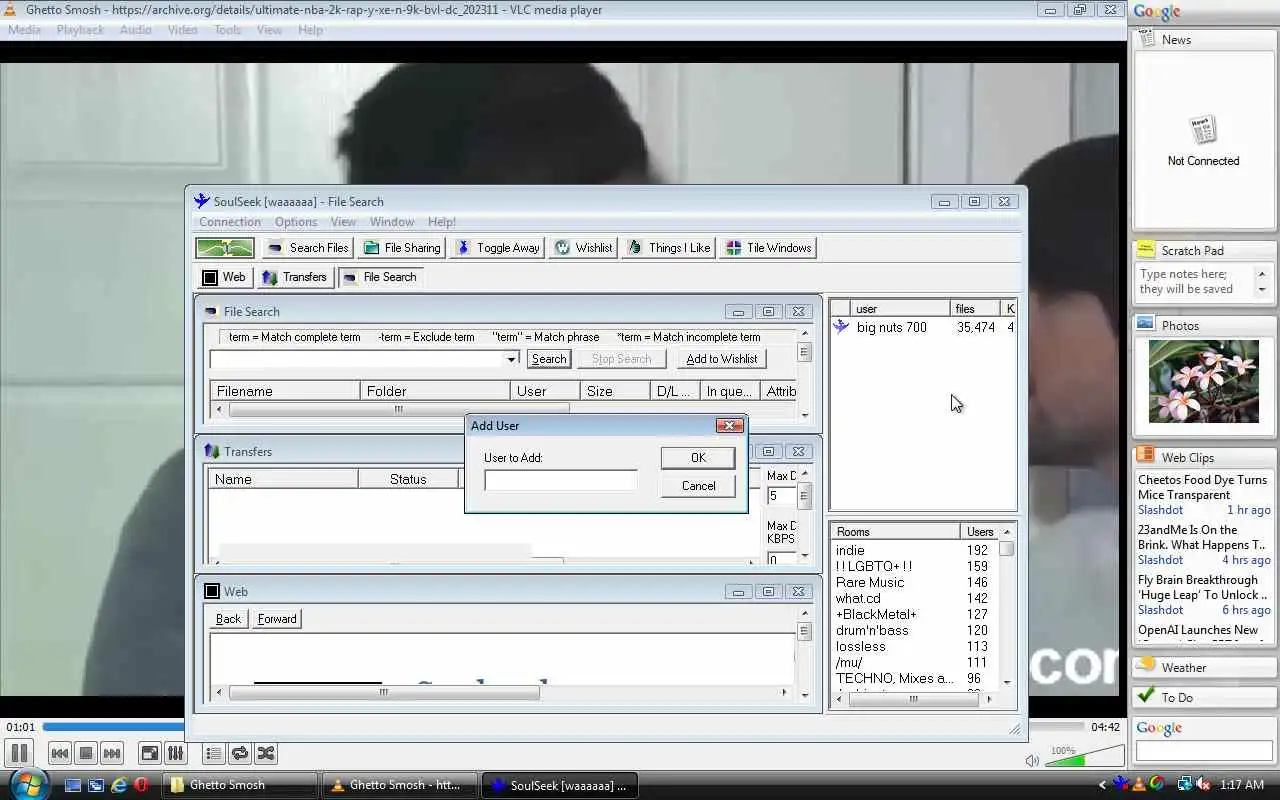Viewport: 1280px width, 800px height.
Task: Open the VLC Playback menu
Action: point(80,30)
